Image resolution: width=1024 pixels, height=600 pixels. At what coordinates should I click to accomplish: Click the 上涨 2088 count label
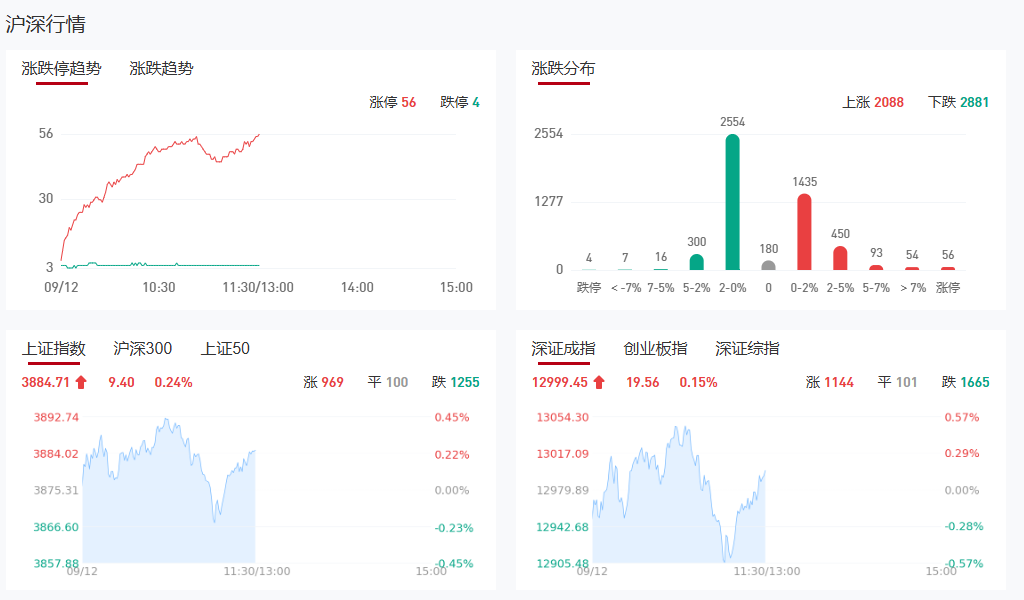tap(873, 102)
